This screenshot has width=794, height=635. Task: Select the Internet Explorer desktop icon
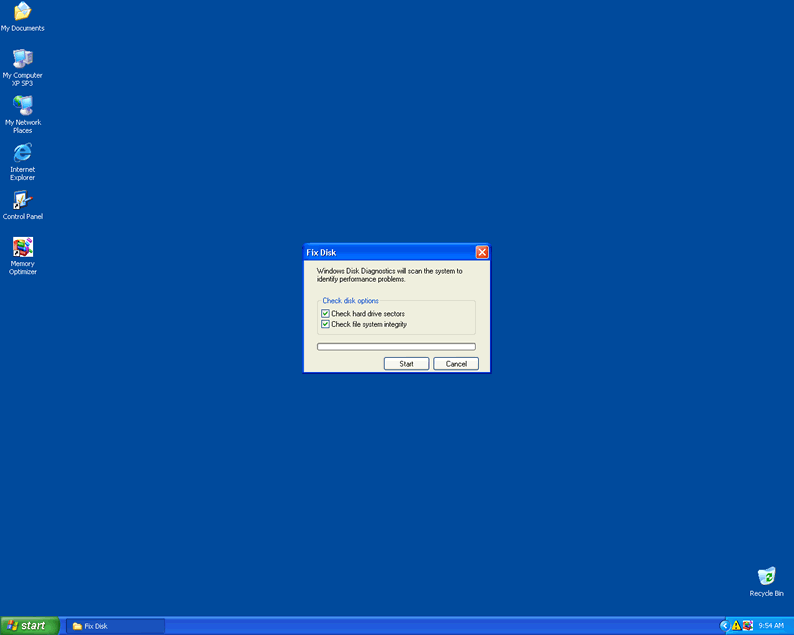22,153
